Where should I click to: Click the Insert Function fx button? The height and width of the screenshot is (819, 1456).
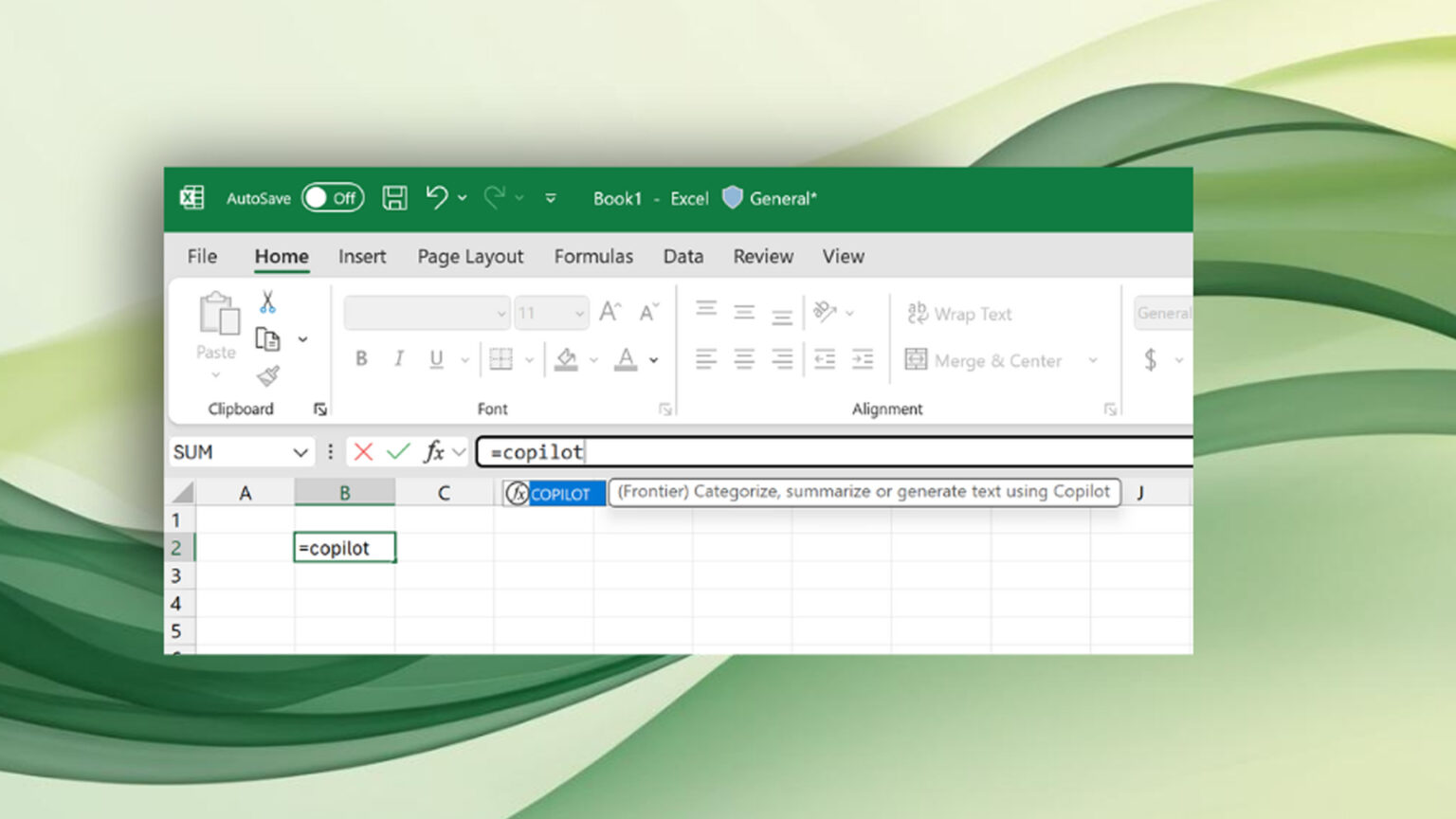[434, 452]
